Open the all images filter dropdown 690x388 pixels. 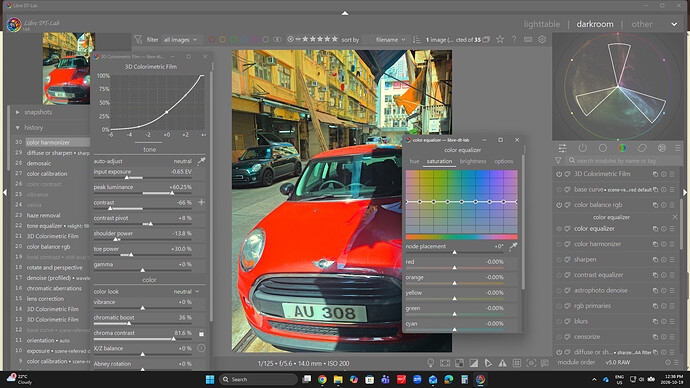(x=180, y=40)
